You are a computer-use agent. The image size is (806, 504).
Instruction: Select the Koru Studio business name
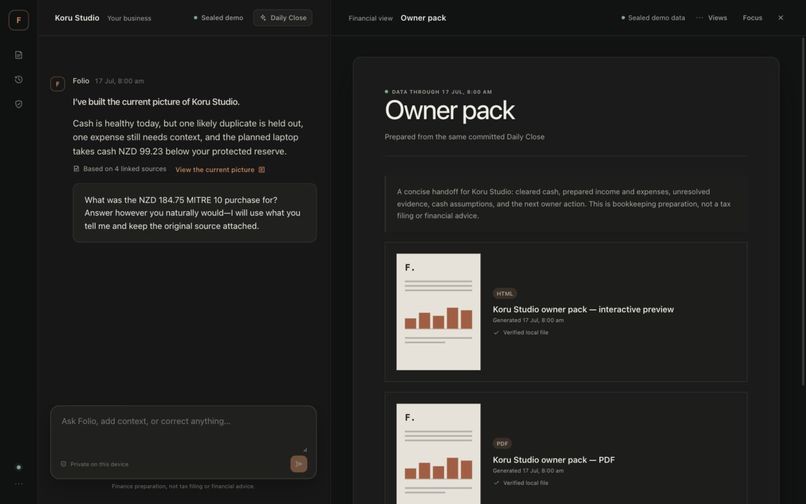(x=77, y=17)
